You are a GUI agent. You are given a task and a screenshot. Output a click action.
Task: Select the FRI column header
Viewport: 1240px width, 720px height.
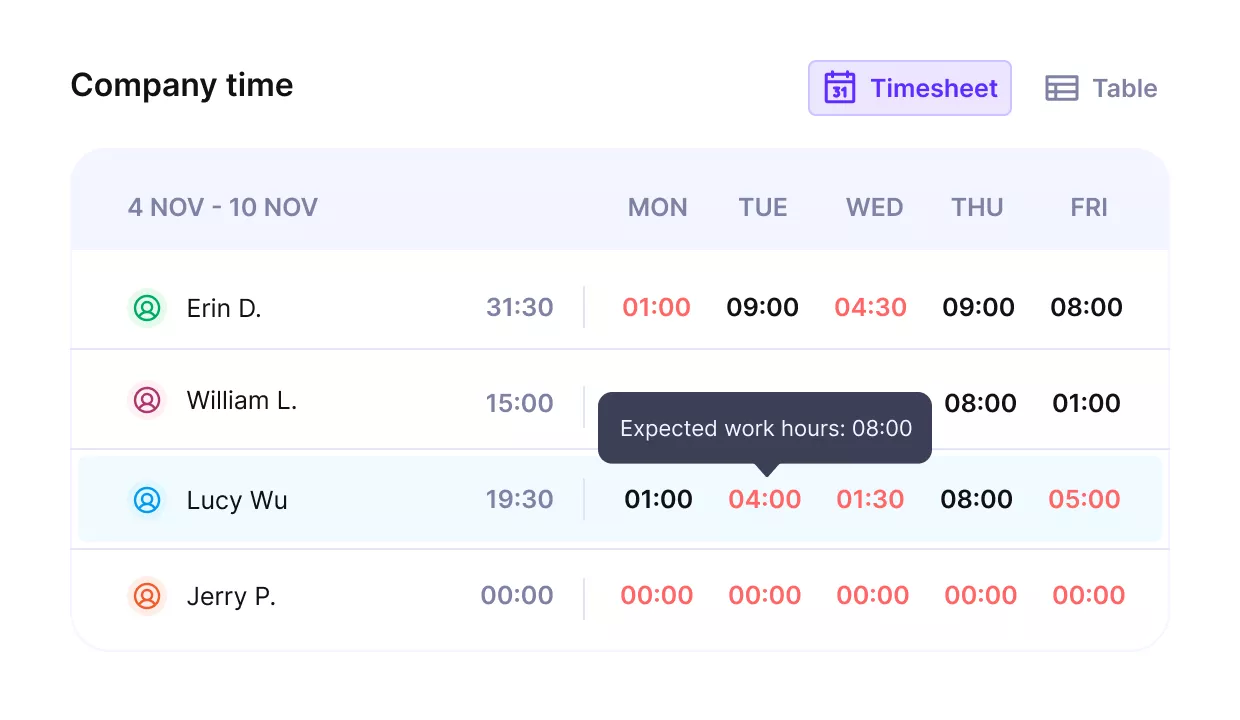coord(1089,207)
